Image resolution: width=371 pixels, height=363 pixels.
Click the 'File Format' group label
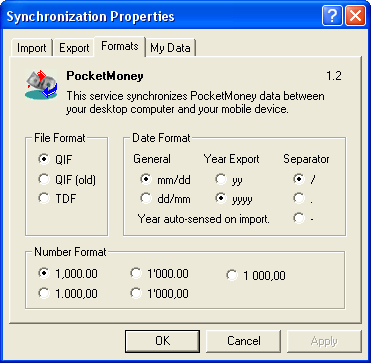(x=60, y=138)
